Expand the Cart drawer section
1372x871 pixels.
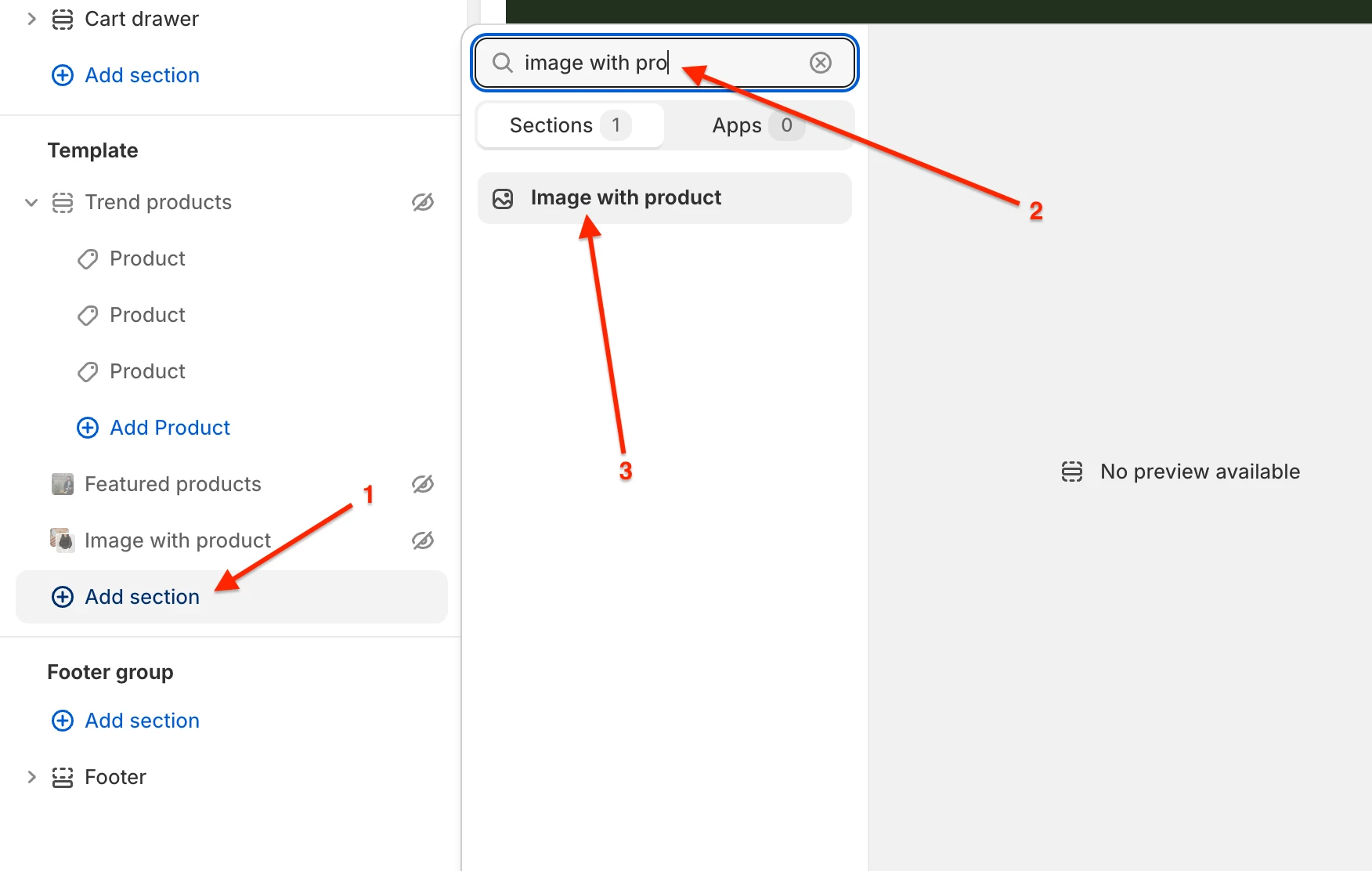click(x=31, y=19)
